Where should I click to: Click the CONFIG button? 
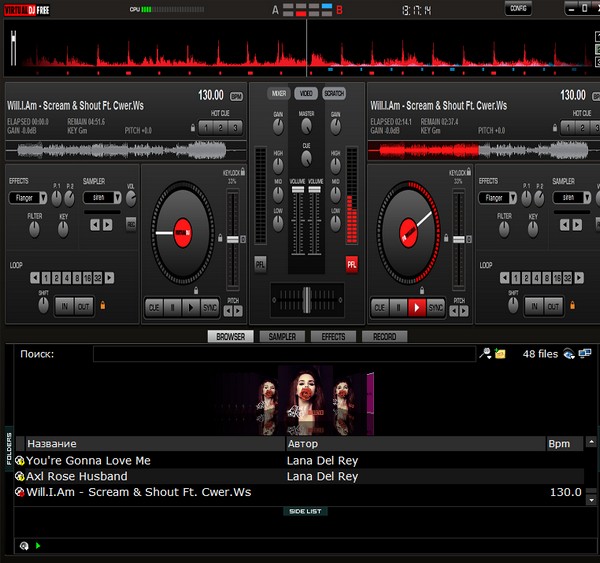518,8
